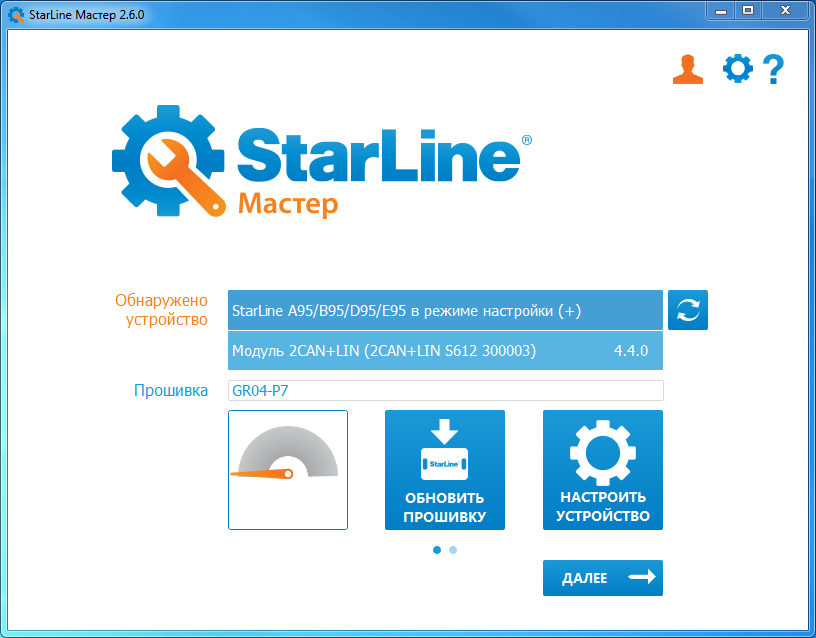Click the ОБНОВИТЬ ПРОШИВКУ tile
The image size is (816, 638).
[x=445, y=469]
